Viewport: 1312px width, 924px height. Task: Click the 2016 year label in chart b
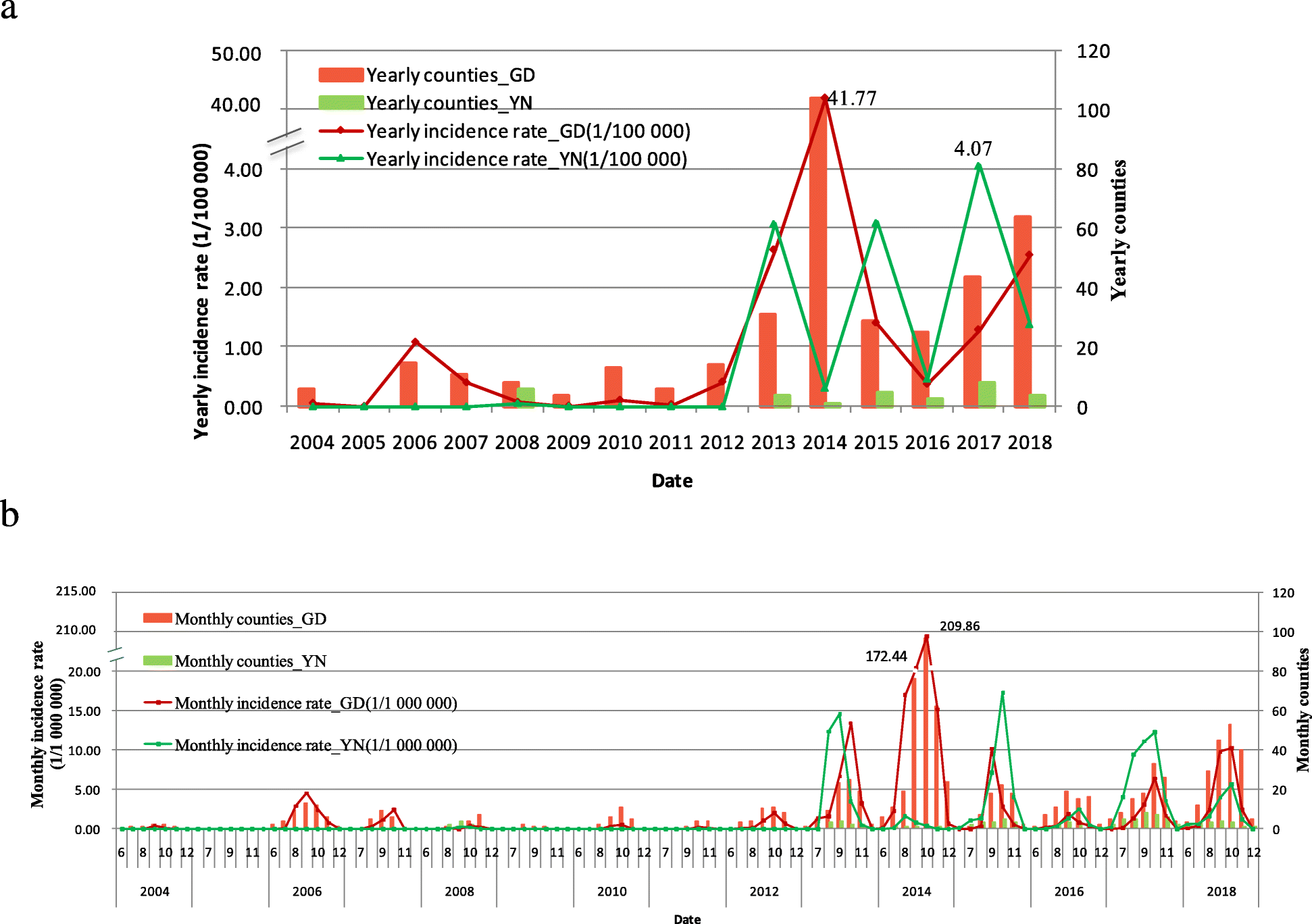coord(1069,892)
